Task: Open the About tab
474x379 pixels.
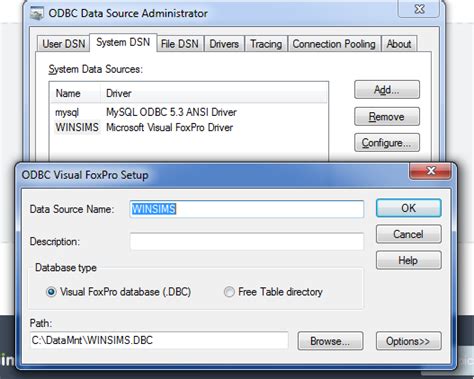Action: tap(399, 44)
